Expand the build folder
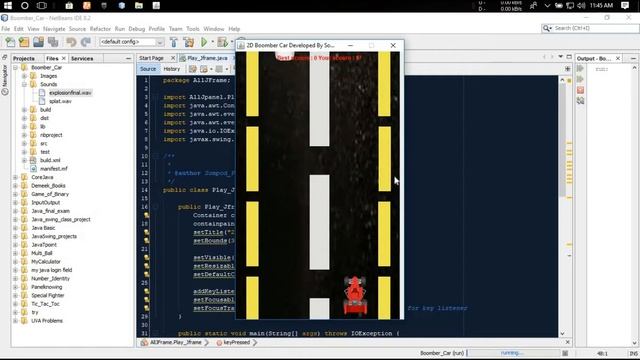 pyautogui.click(x=24, y=110)
